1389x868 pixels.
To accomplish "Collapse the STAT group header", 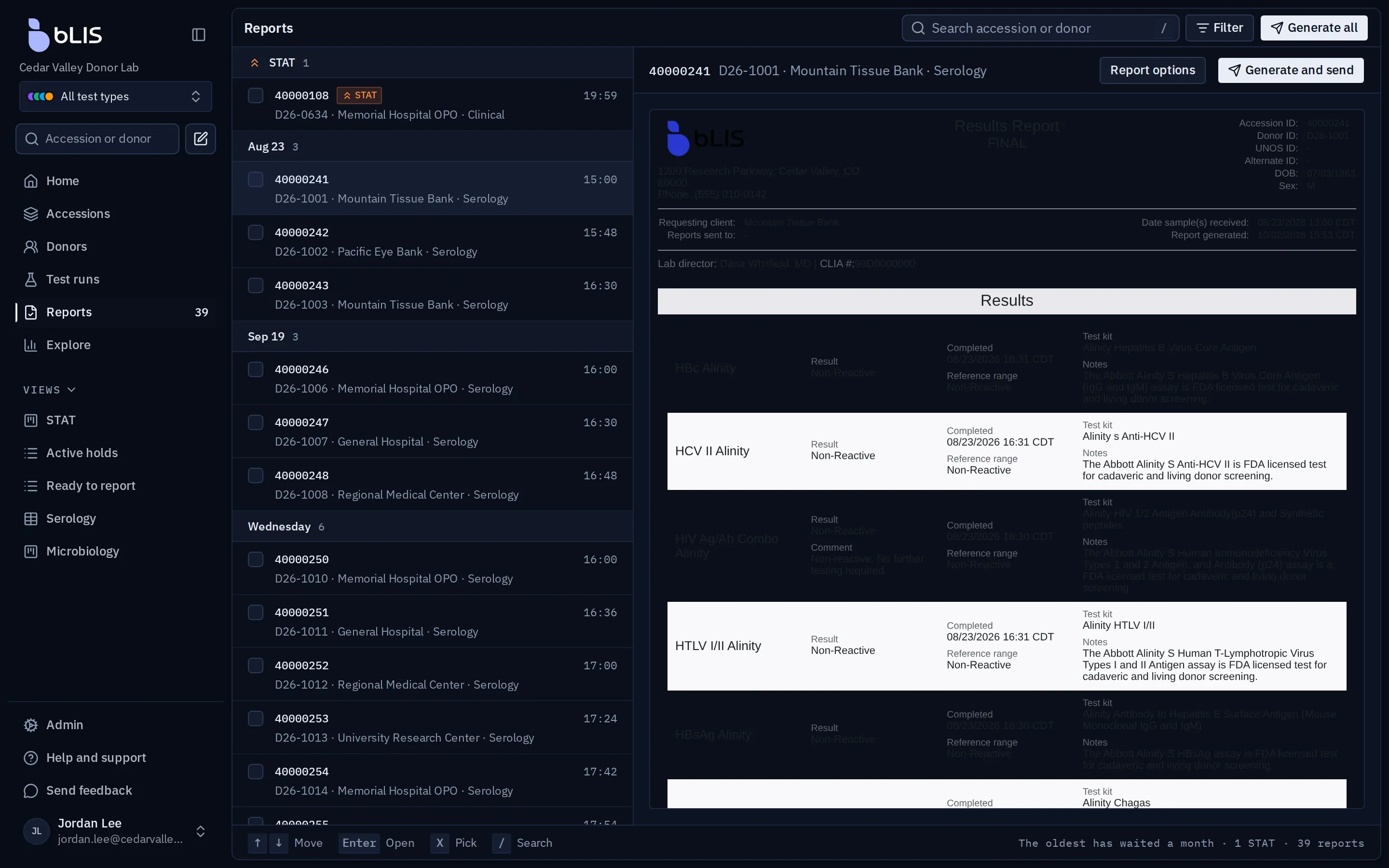I will point(432,63).
